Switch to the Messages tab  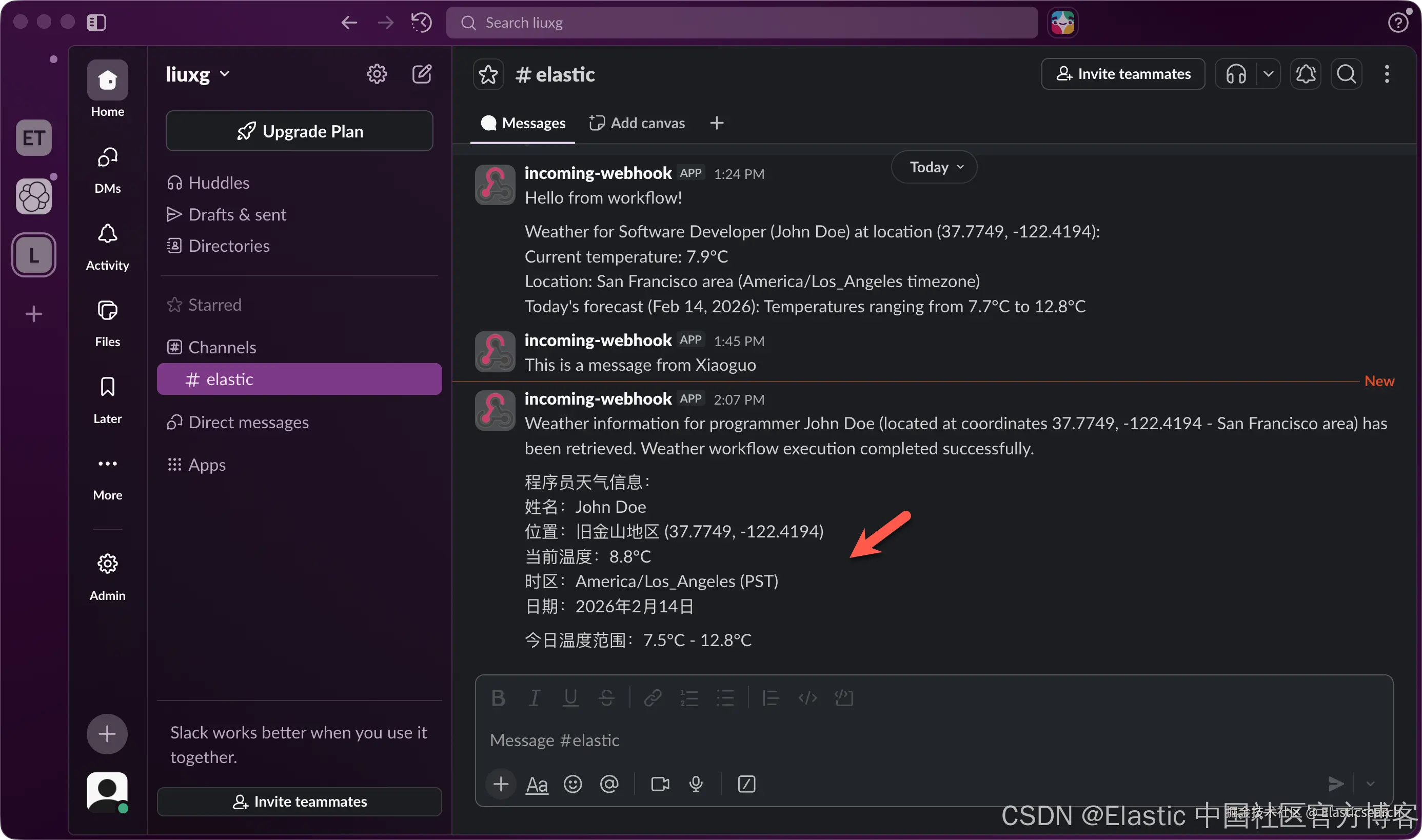point(523,123)
